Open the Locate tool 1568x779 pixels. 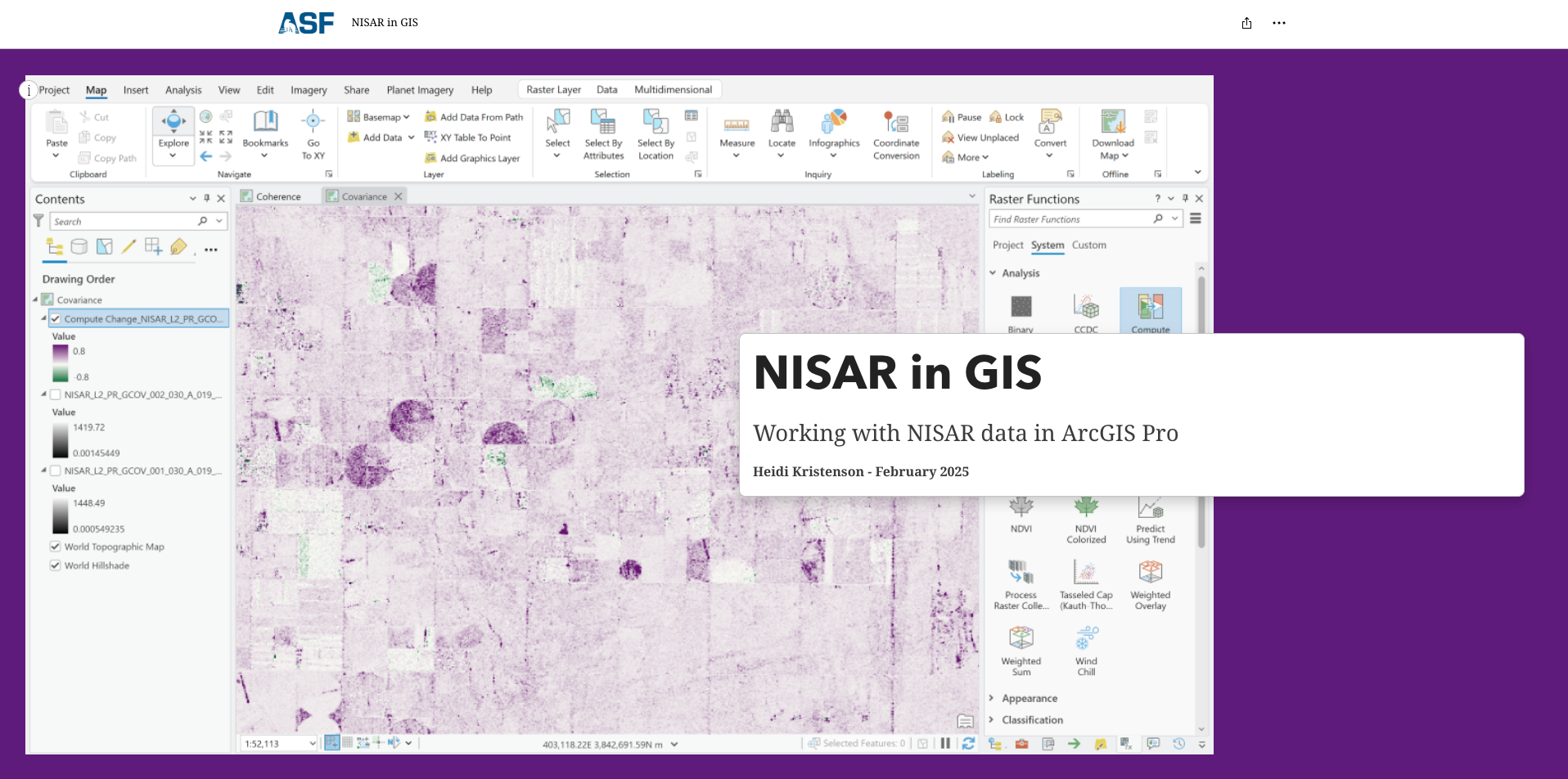pyautogui.click(x=782, y=133)
